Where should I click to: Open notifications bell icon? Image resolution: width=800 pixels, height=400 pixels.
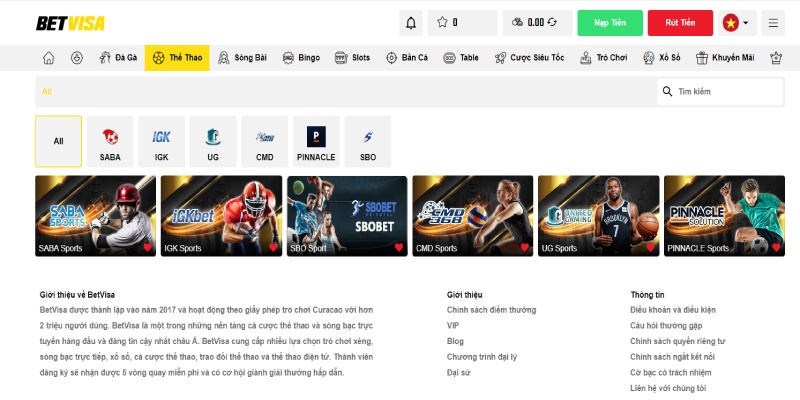[x=411, y=23]
